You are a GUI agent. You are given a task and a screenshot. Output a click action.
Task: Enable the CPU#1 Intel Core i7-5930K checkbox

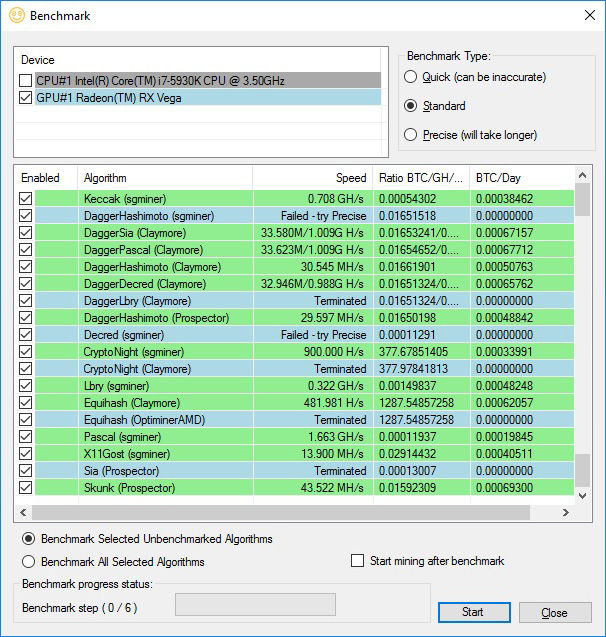(x=26, y=80)
